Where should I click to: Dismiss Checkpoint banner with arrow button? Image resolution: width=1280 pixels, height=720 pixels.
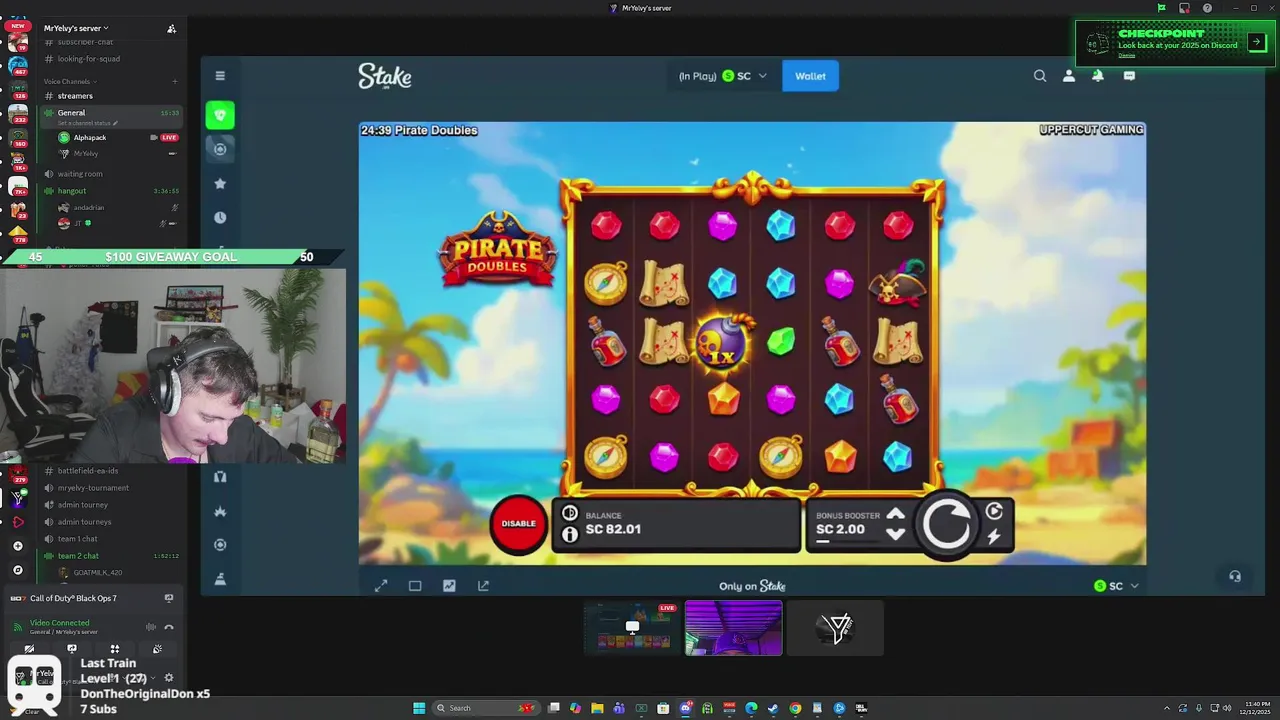click(x=1257, y=43)
